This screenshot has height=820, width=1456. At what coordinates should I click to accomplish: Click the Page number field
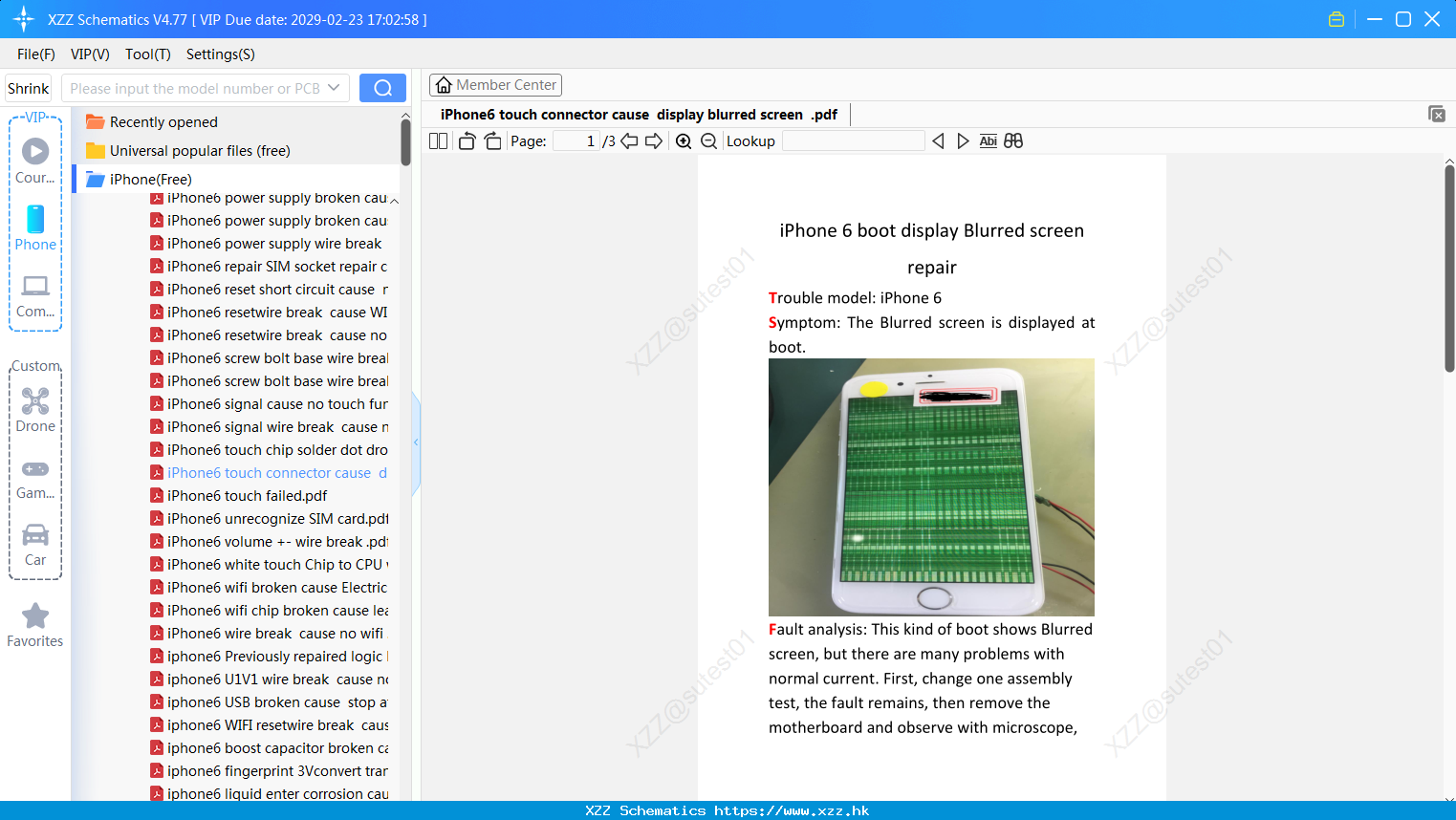(576, 140)
